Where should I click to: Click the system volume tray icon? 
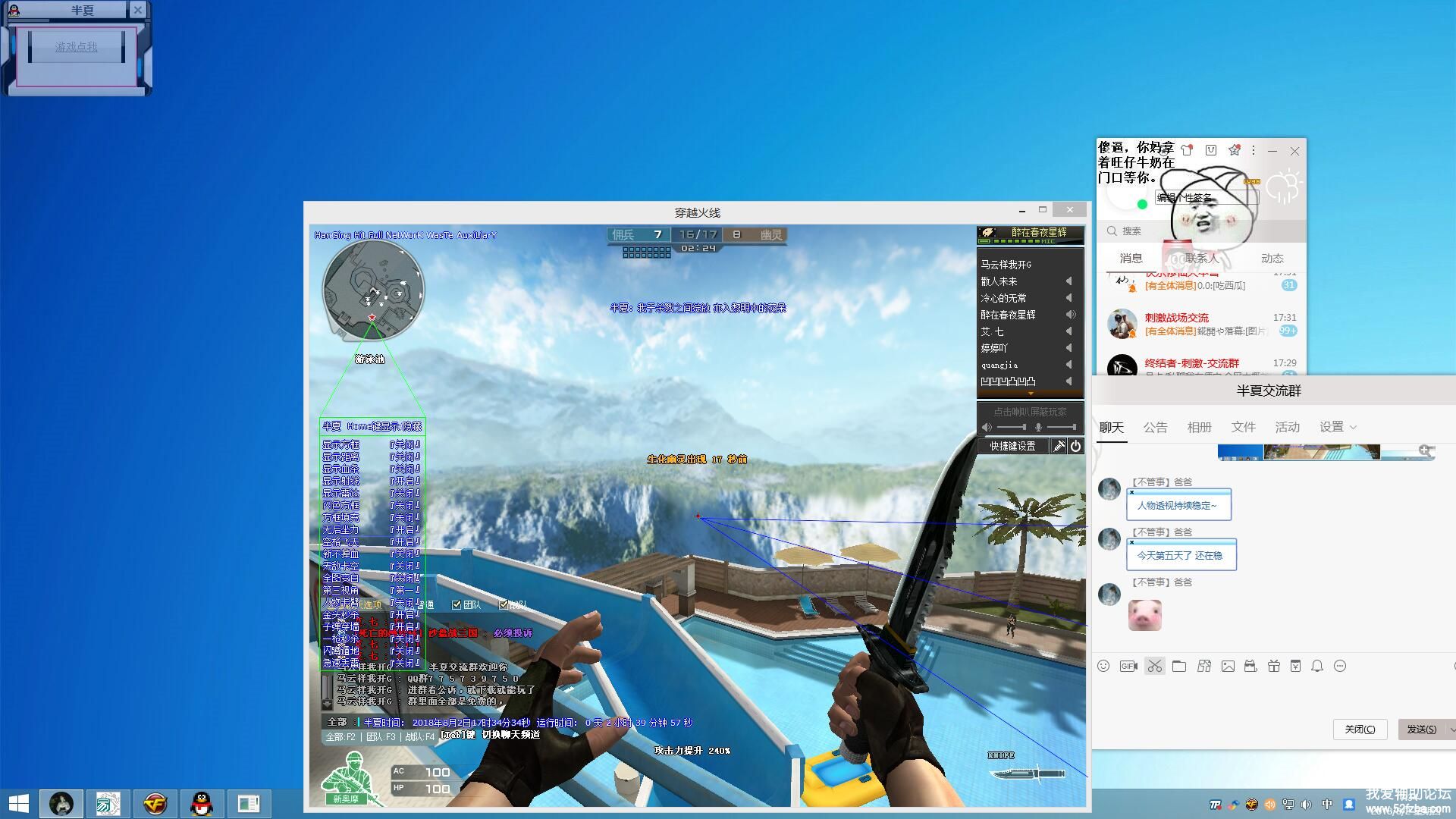(x=1306, y=805)
